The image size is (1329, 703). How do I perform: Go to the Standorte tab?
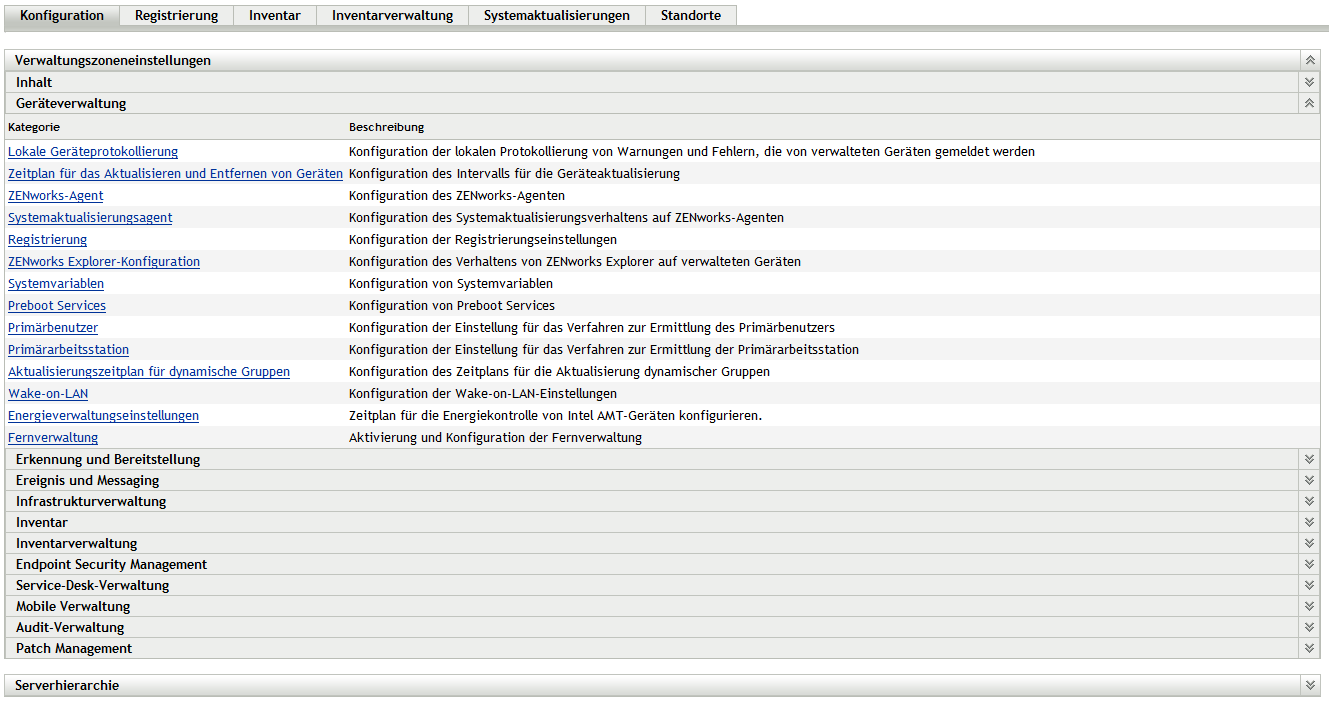[690, 15]
